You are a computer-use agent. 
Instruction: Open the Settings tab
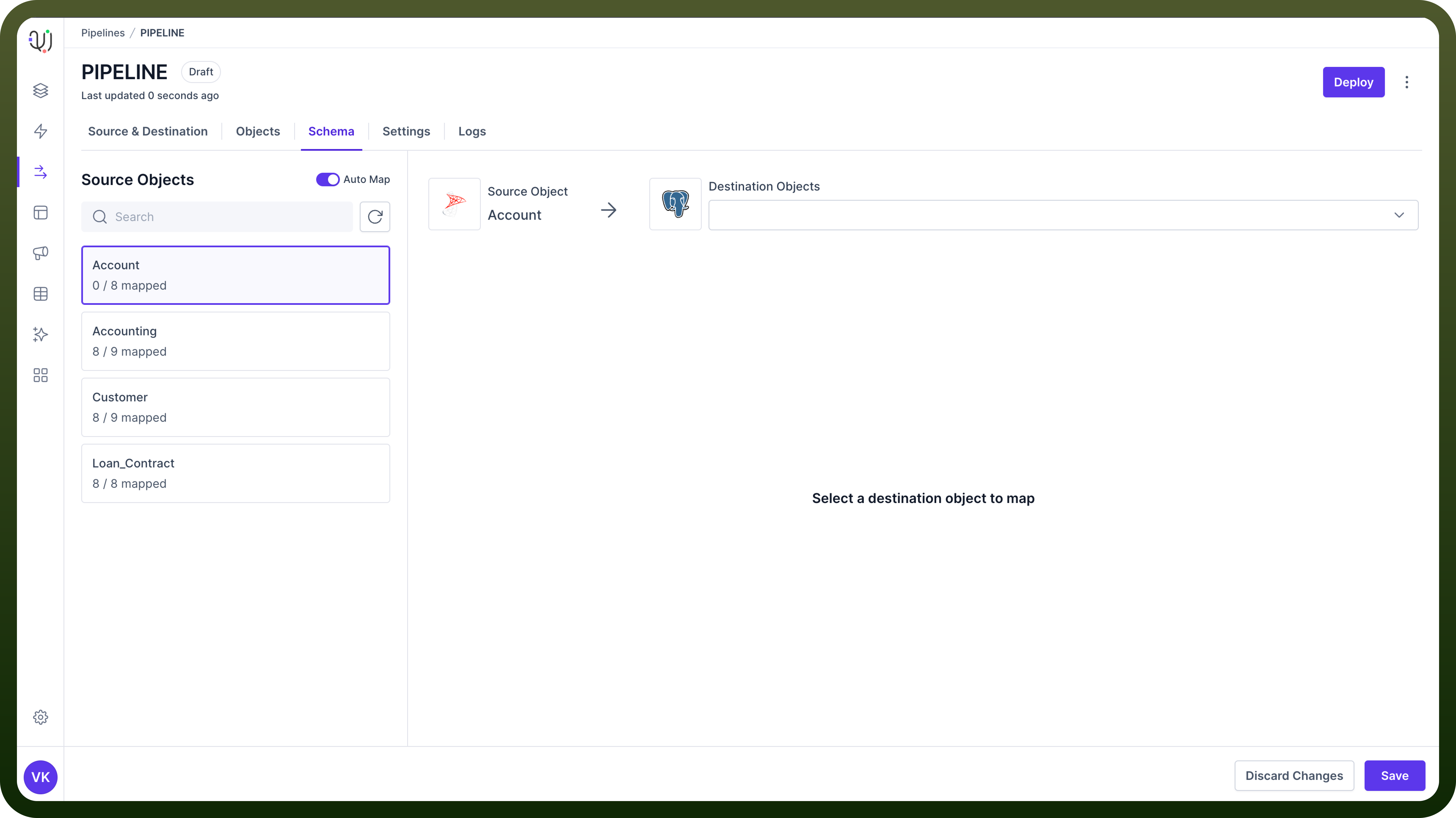coord(406,131)
